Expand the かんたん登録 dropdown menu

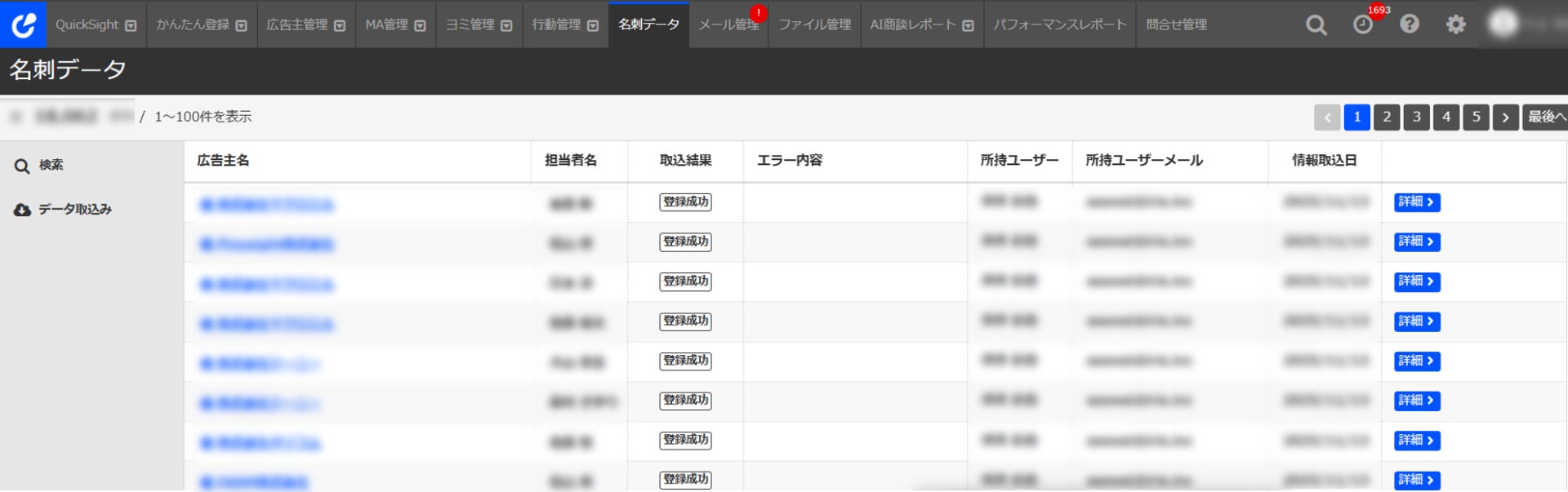coord(241,26)
